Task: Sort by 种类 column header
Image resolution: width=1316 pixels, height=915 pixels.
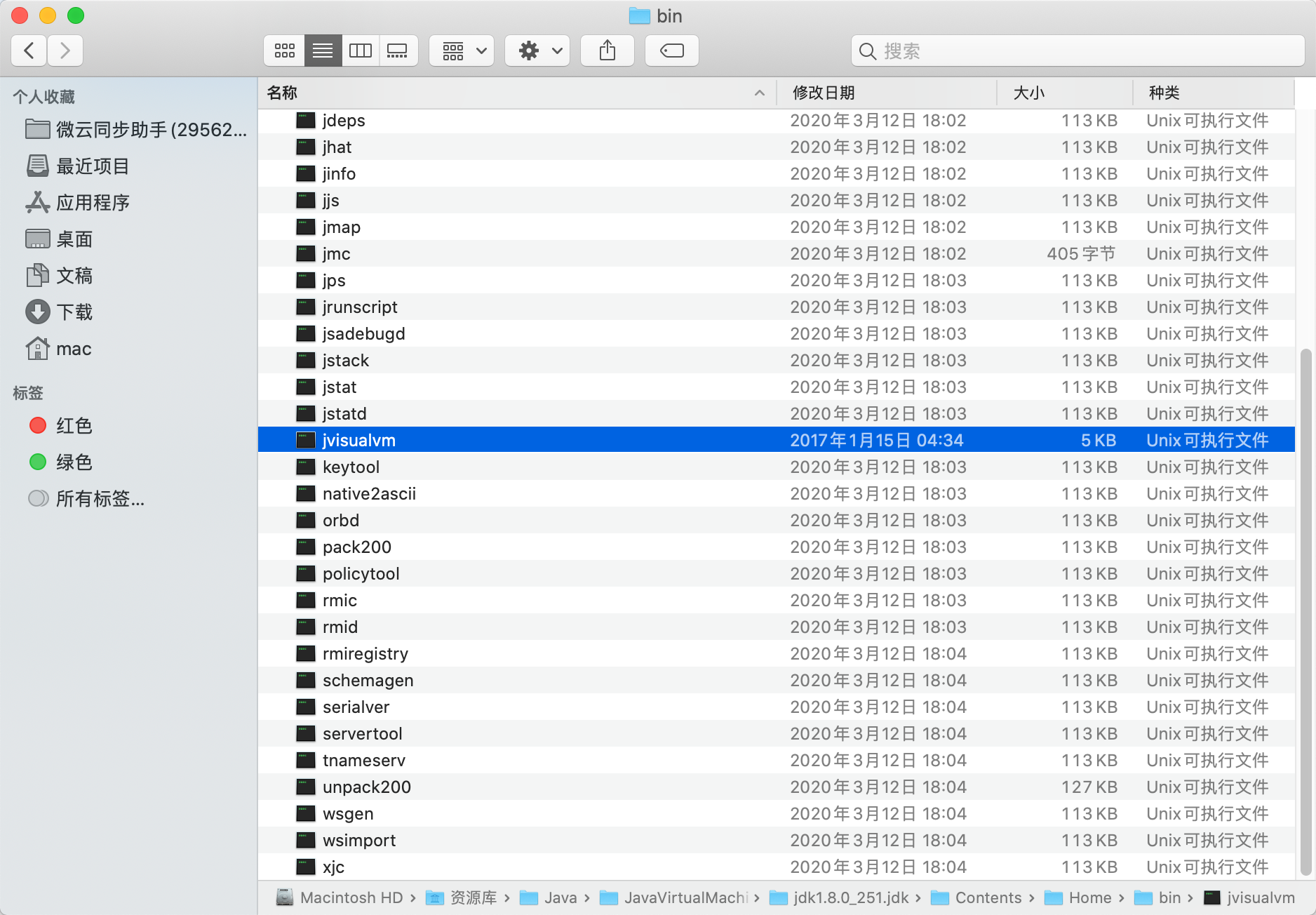Action: [x=1214, y=93]
